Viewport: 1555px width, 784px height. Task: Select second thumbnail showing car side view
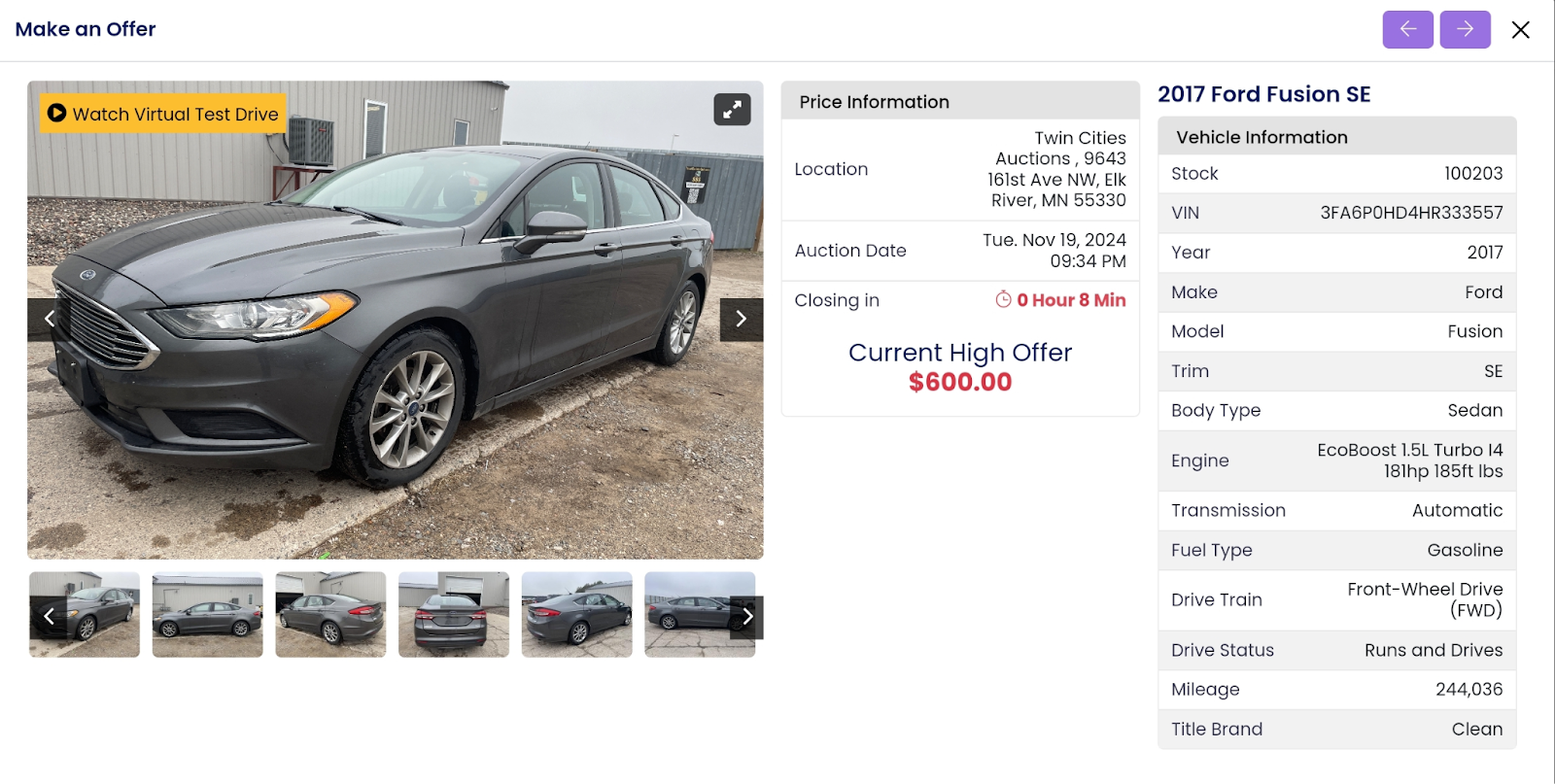(x=207, y=614)
